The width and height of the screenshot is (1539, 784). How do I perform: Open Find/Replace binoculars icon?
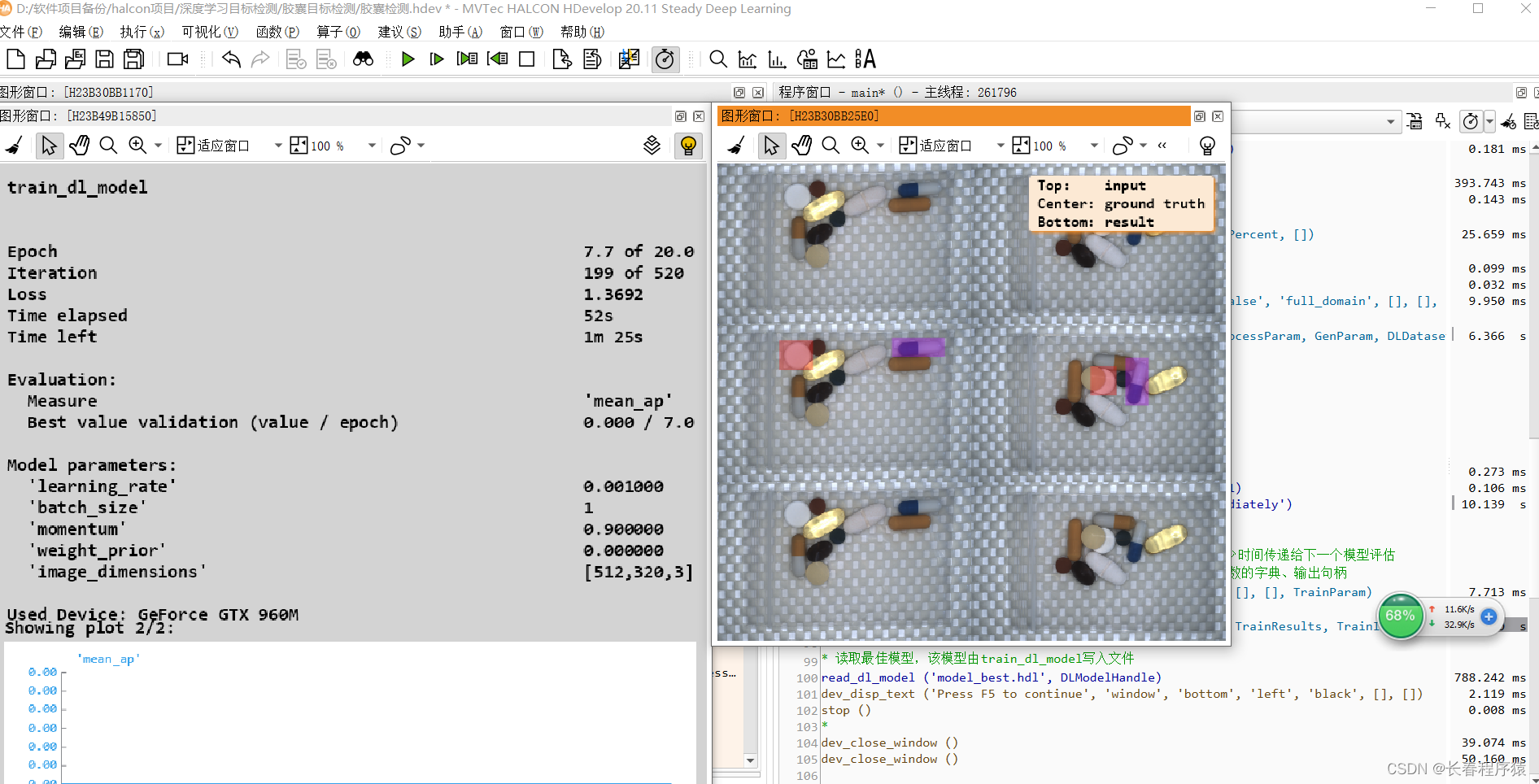363,59
